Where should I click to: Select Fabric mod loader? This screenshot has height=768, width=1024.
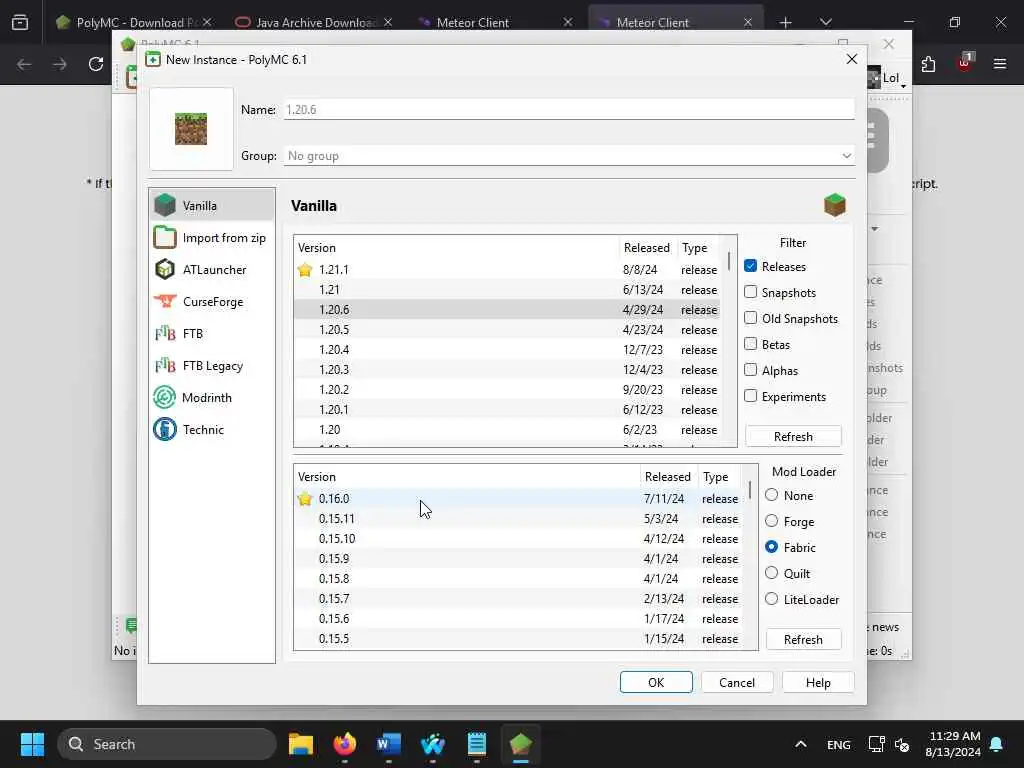pyautogui.click(x=771, y=547)
